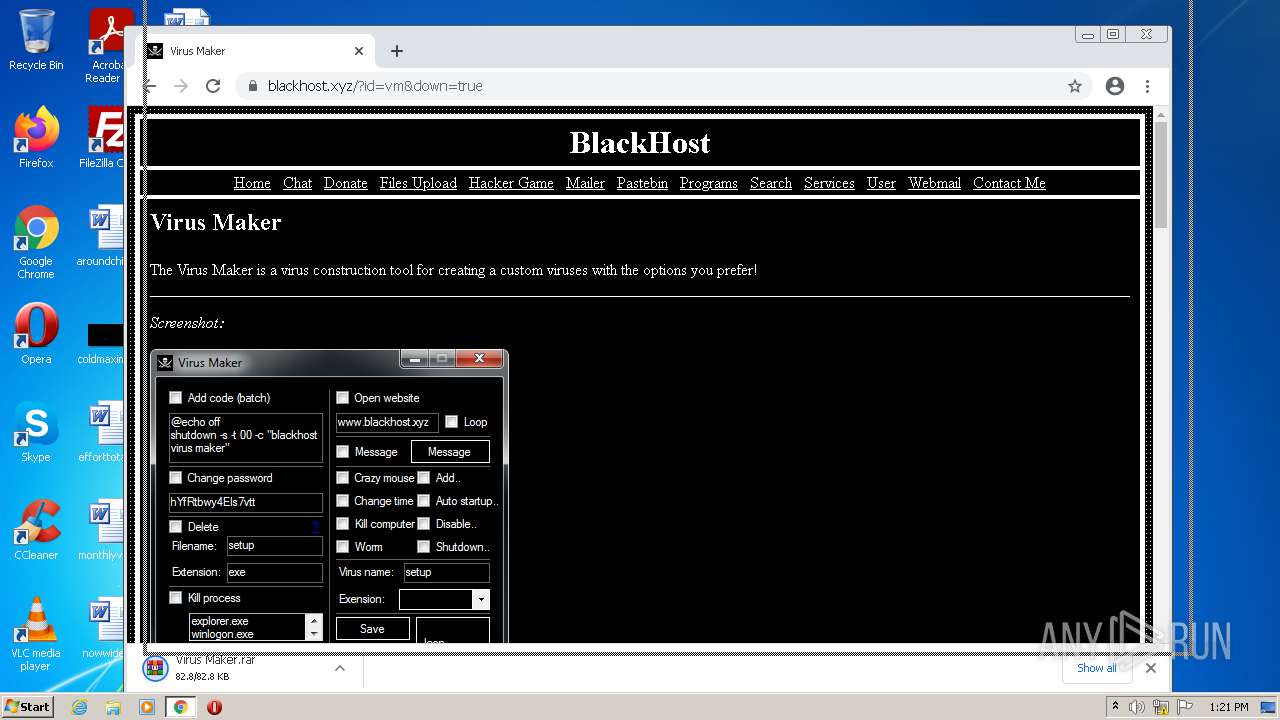Open the Search link
This screenshot has height=720, width=1280.
point(771,183)
